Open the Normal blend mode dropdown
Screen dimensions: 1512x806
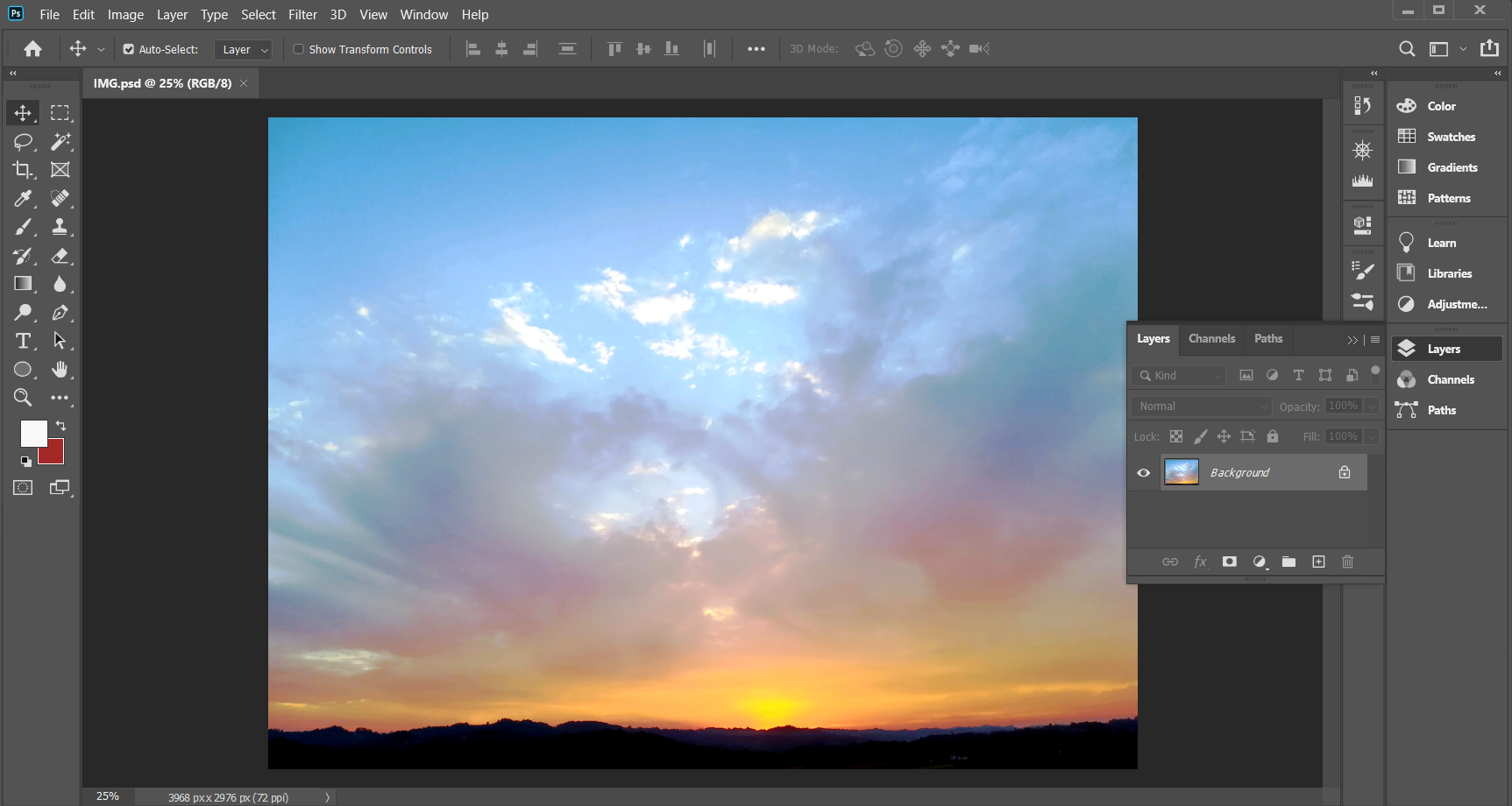(1201, 407)
